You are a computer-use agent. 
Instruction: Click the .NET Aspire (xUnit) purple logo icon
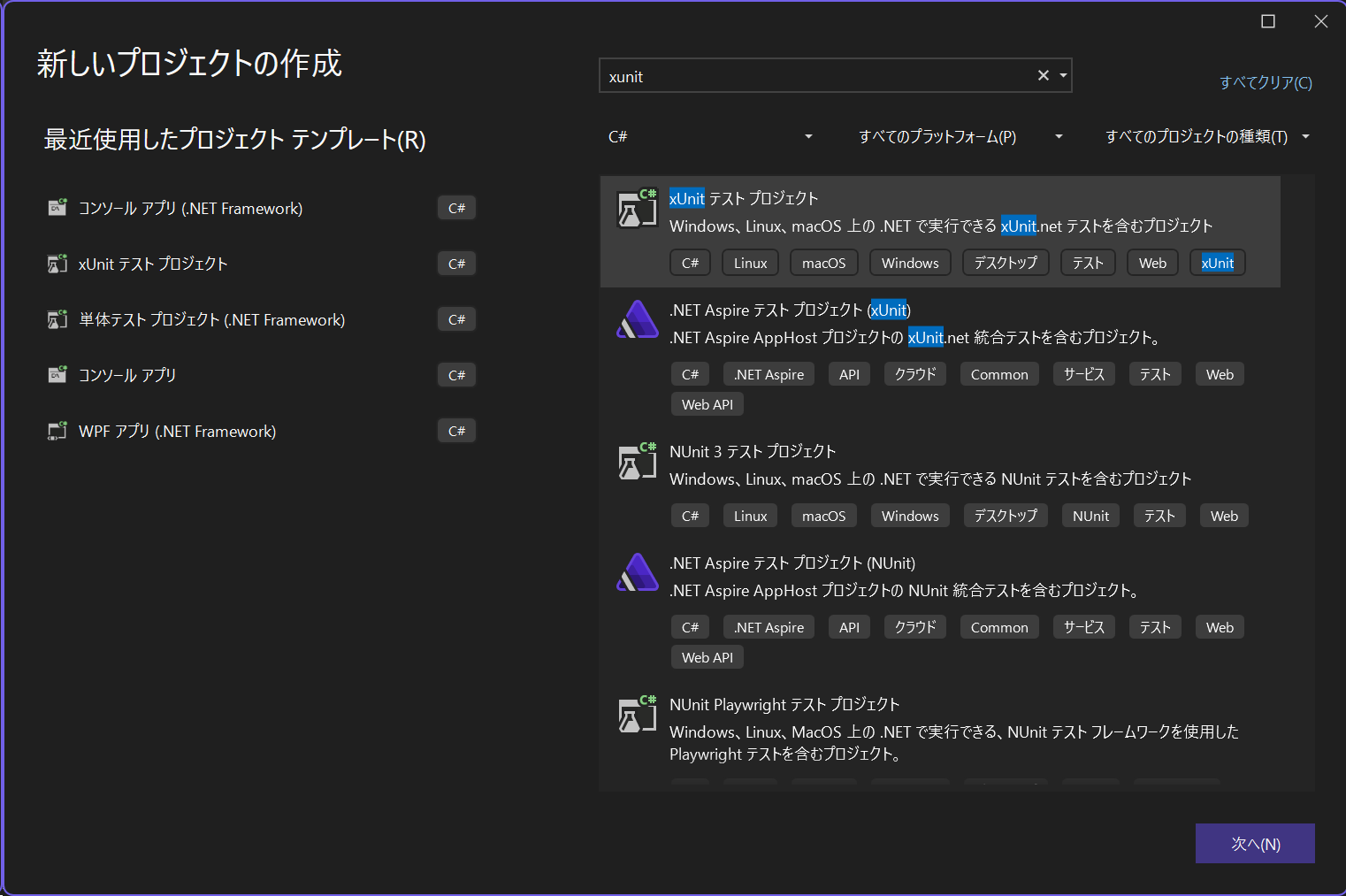point(637,320)
